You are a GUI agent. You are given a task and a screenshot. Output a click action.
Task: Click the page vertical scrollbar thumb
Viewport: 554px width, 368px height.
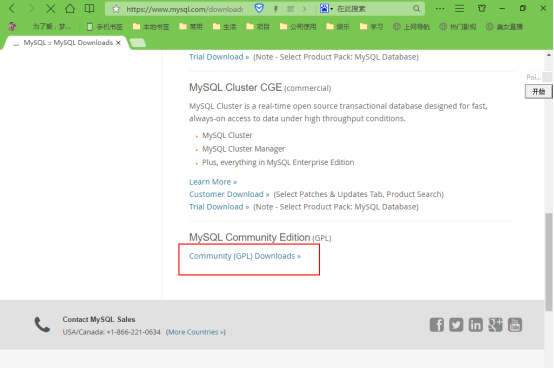[x=549, y=262]
